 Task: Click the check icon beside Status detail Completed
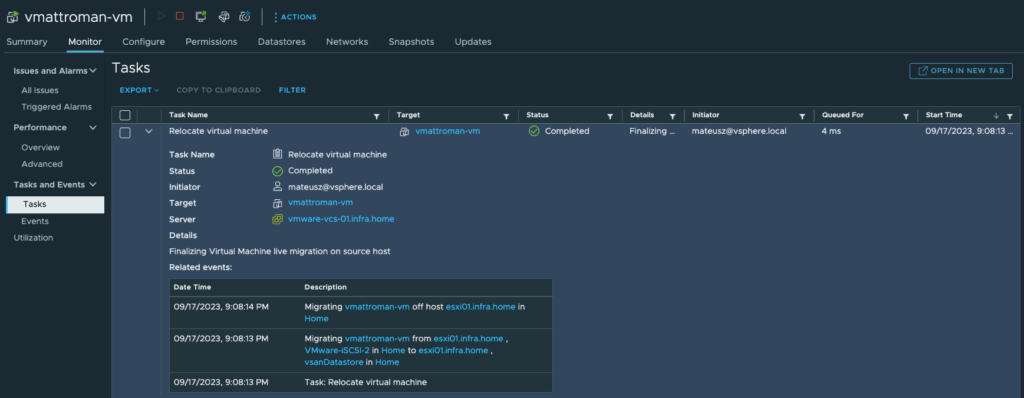click(x=277, y=171)
